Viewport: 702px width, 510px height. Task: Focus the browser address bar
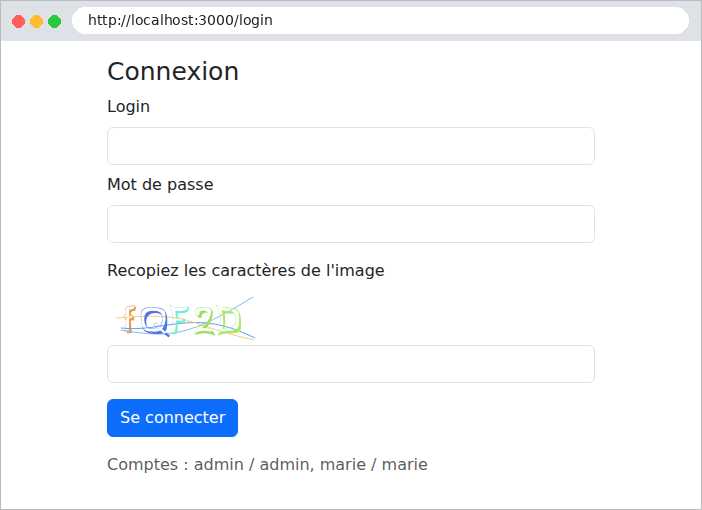pos(380,21)
